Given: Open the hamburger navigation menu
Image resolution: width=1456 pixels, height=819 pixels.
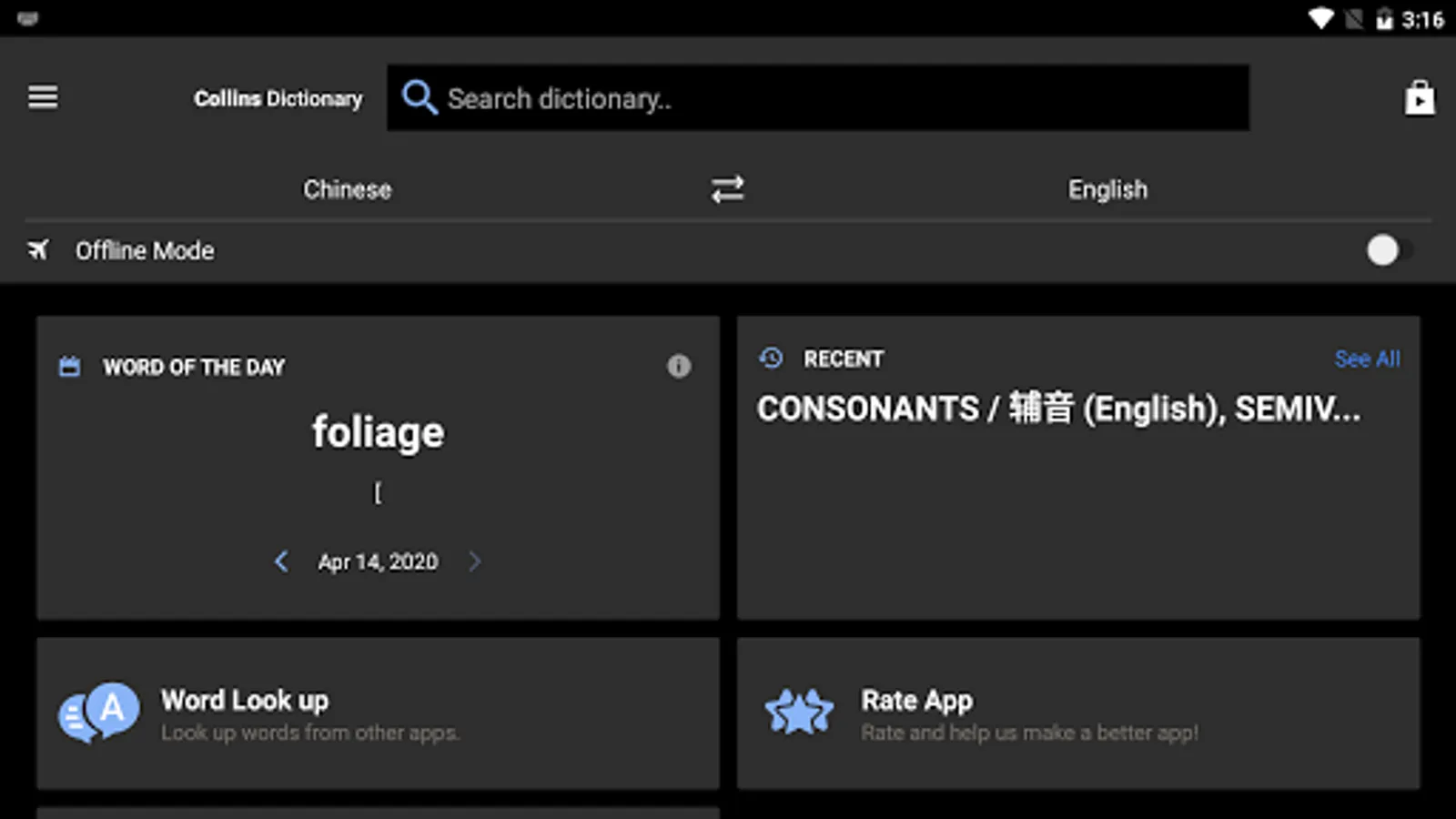Looking at the screenshot, I should (43, 96).
